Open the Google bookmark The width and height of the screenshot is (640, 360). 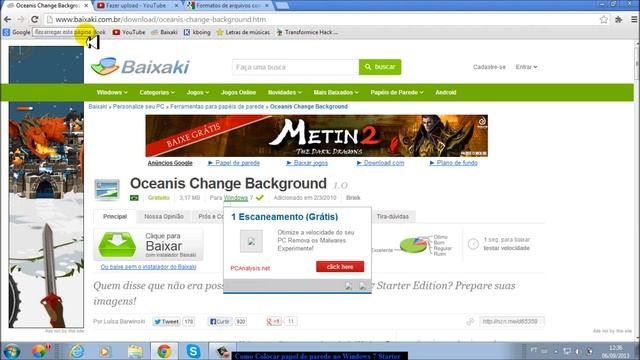coord(17,32)
